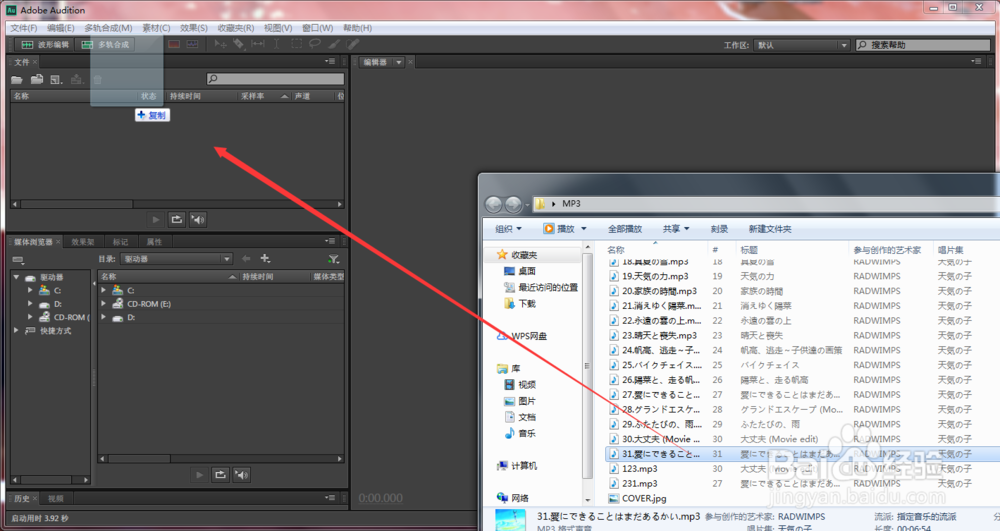
Task: Switch to 波形编辑 waveform view
Action: coord(45,45)
